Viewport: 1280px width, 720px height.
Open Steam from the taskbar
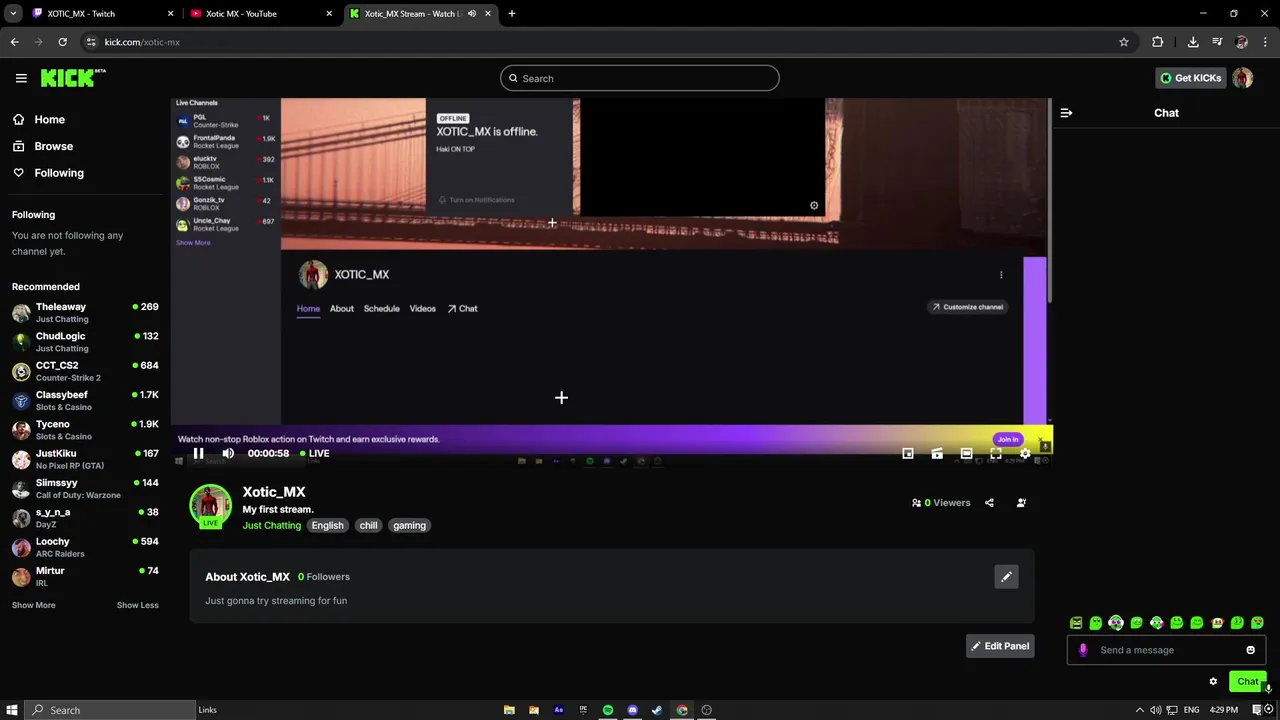[x=657, y=710]
